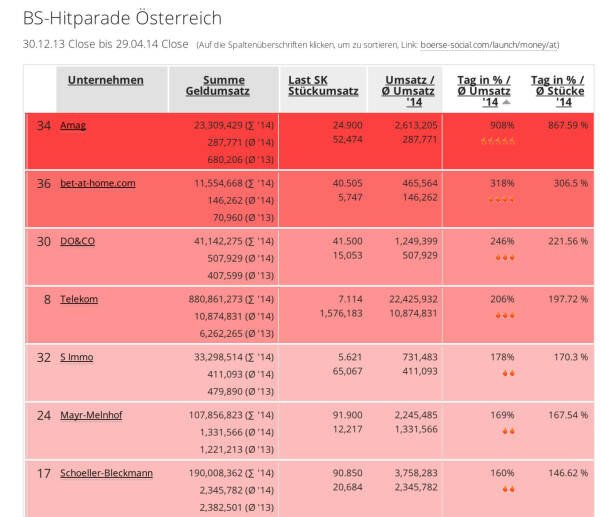Open the Amag company link
Viewport: 600px width, 517px height.
[x=73, y=125]
